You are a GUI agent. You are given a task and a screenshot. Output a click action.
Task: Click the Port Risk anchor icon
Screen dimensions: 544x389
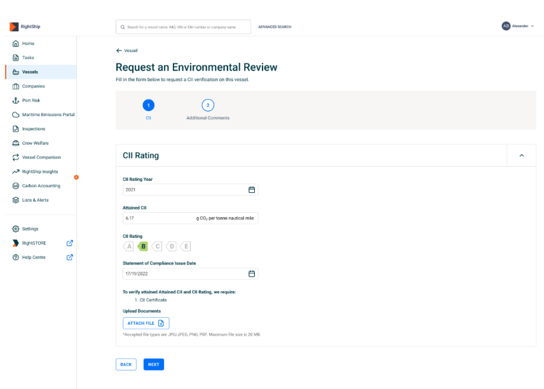16,100
